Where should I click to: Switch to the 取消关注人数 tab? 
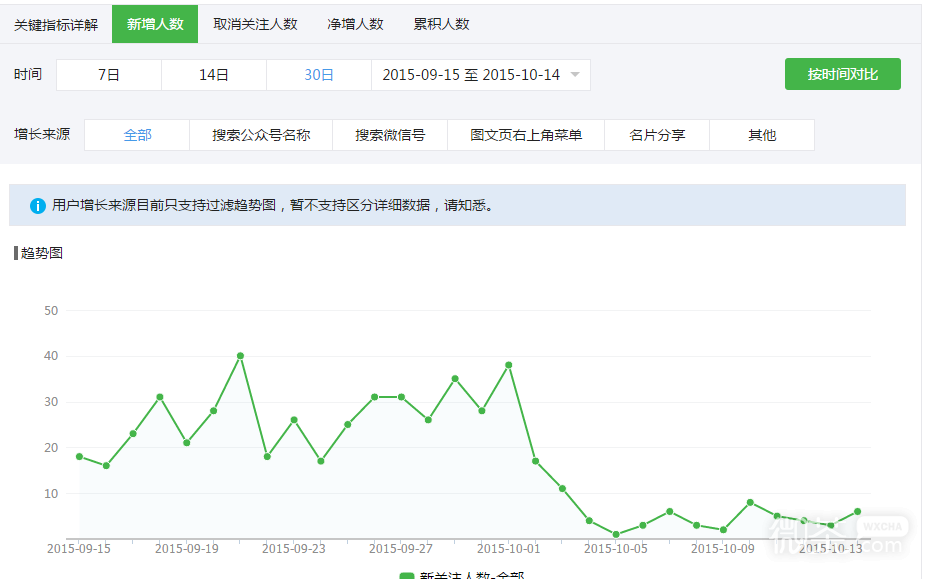[x=255, y=24]
